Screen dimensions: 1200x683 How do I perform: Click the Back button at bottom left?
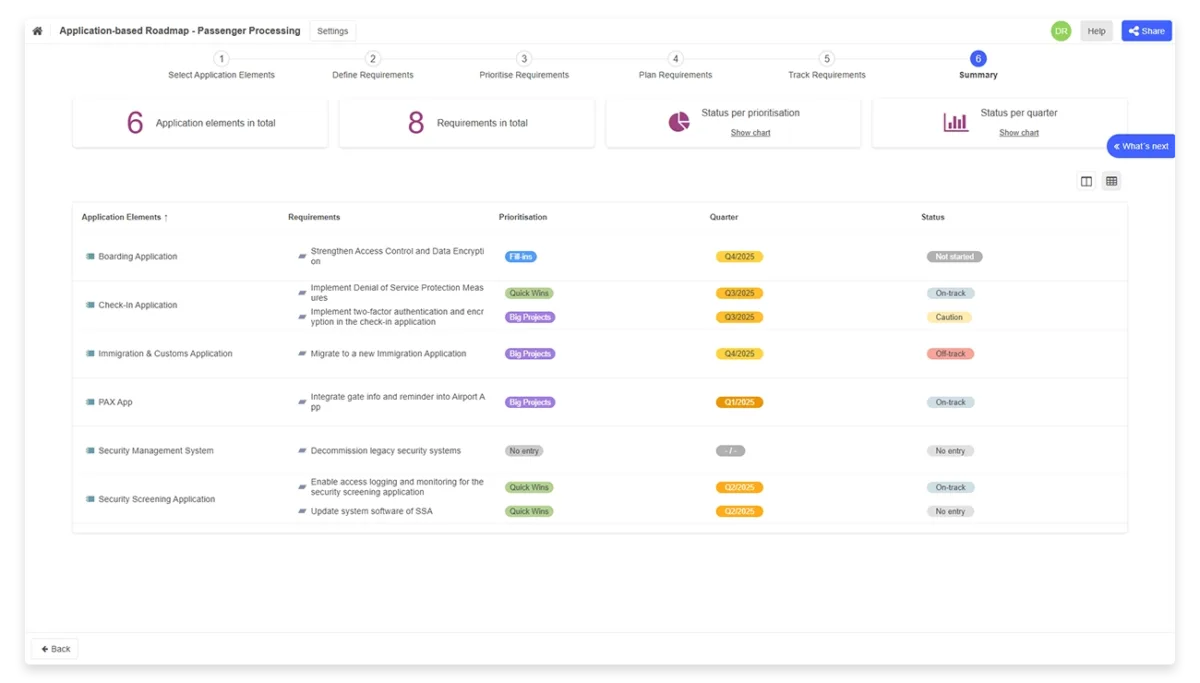(54, 648)
